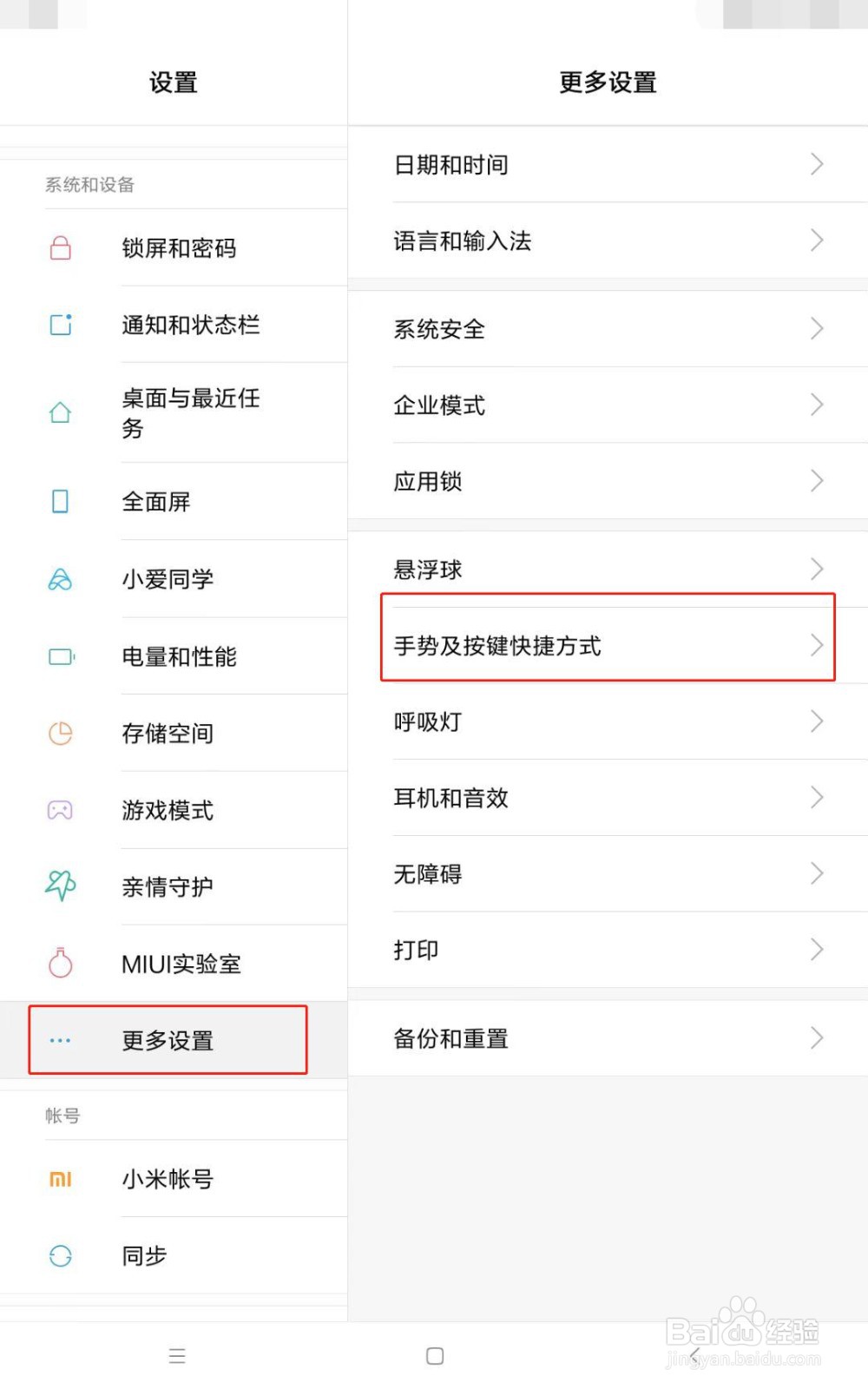Click the 游戏模式 controller icon

(59, 810)
